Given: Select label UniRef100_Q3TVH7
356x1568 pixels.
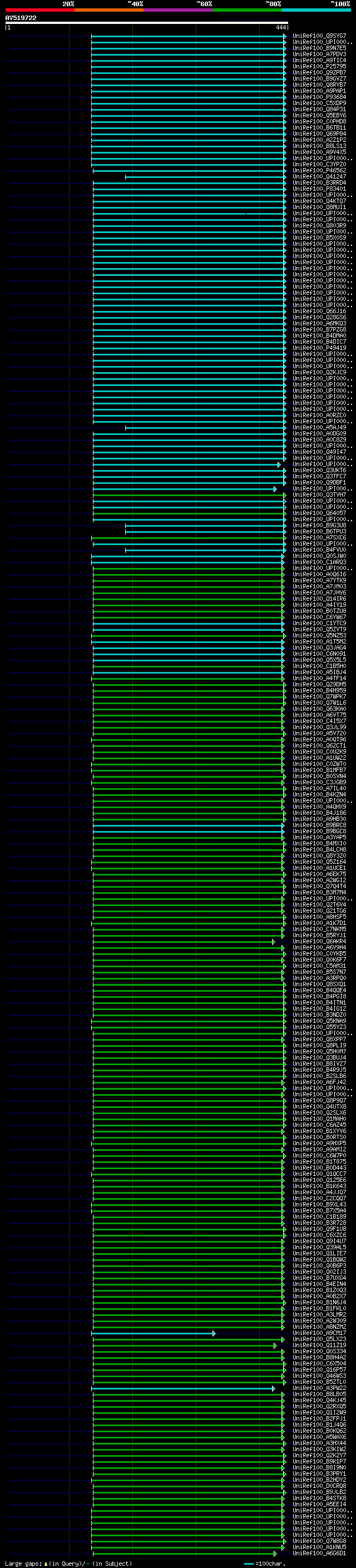Looking at the screenshot, I should pyautogui.click(x=319, y=494).
